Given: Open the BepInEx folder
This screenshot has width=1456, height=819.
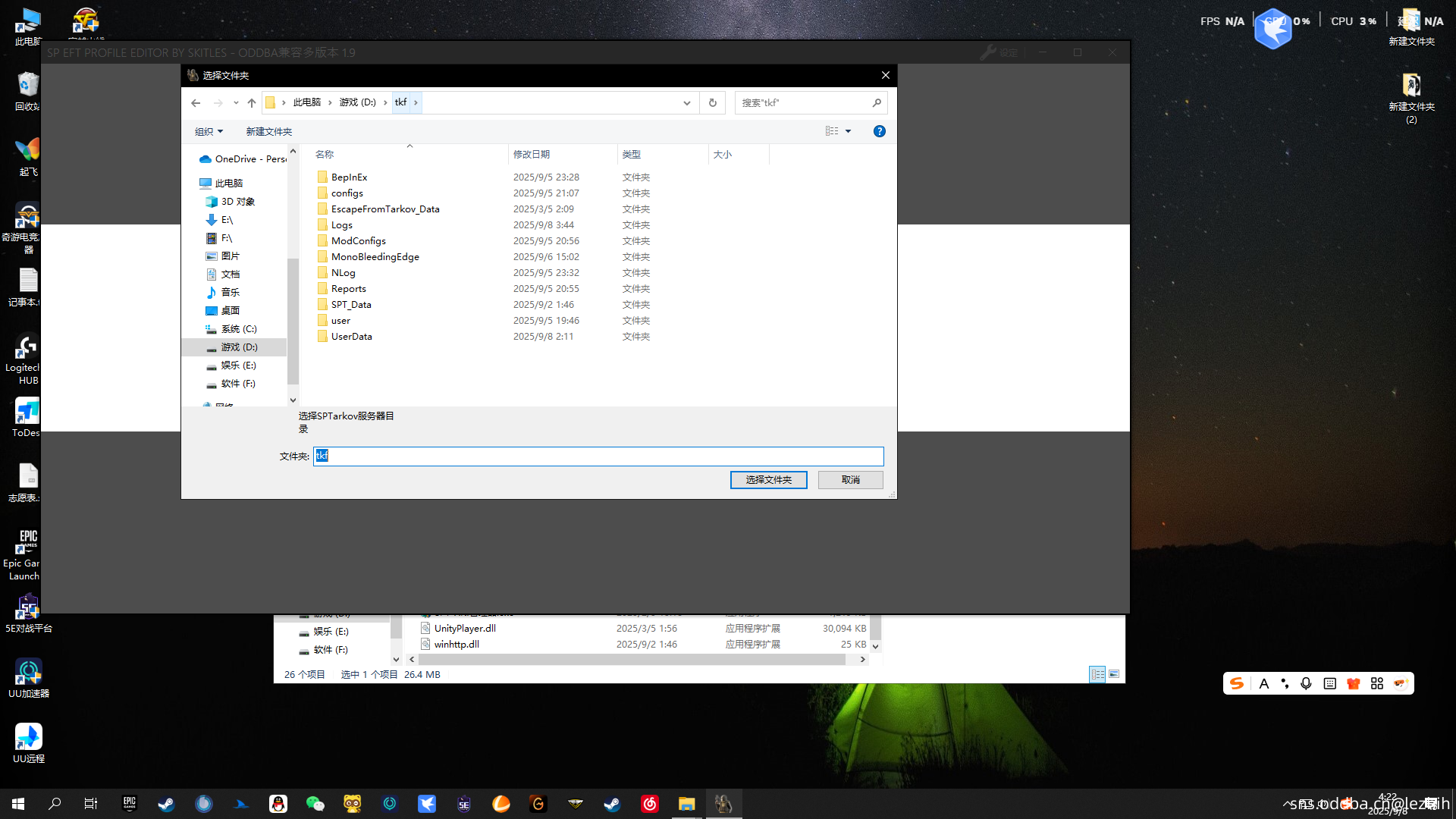Looking at the screenshot, I should tap(349, 177).
